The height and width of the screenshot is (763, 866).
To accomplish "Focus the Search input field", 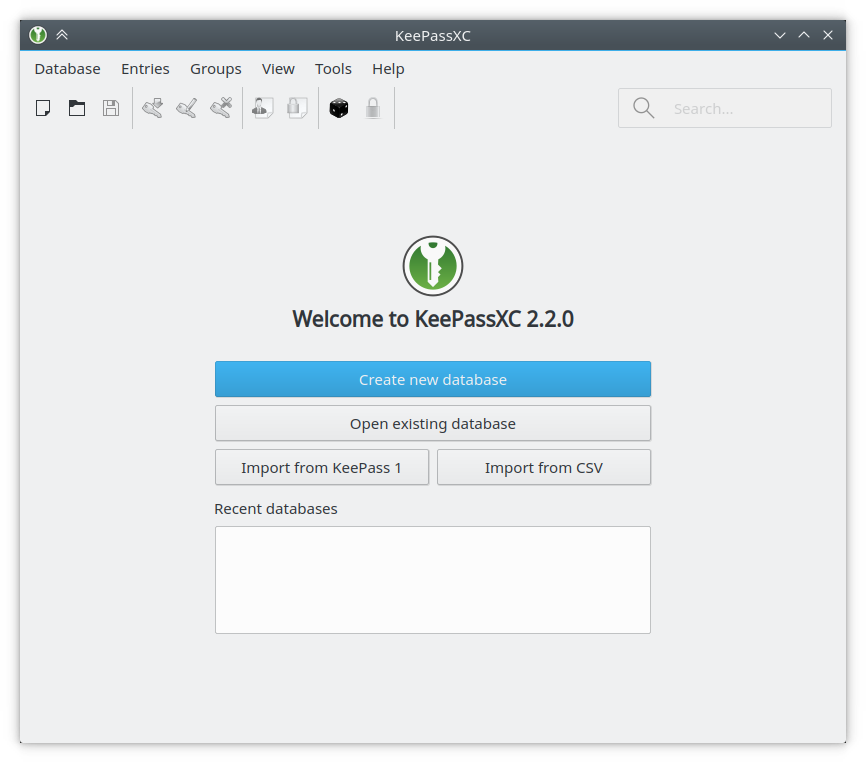I will click(725, 108).
